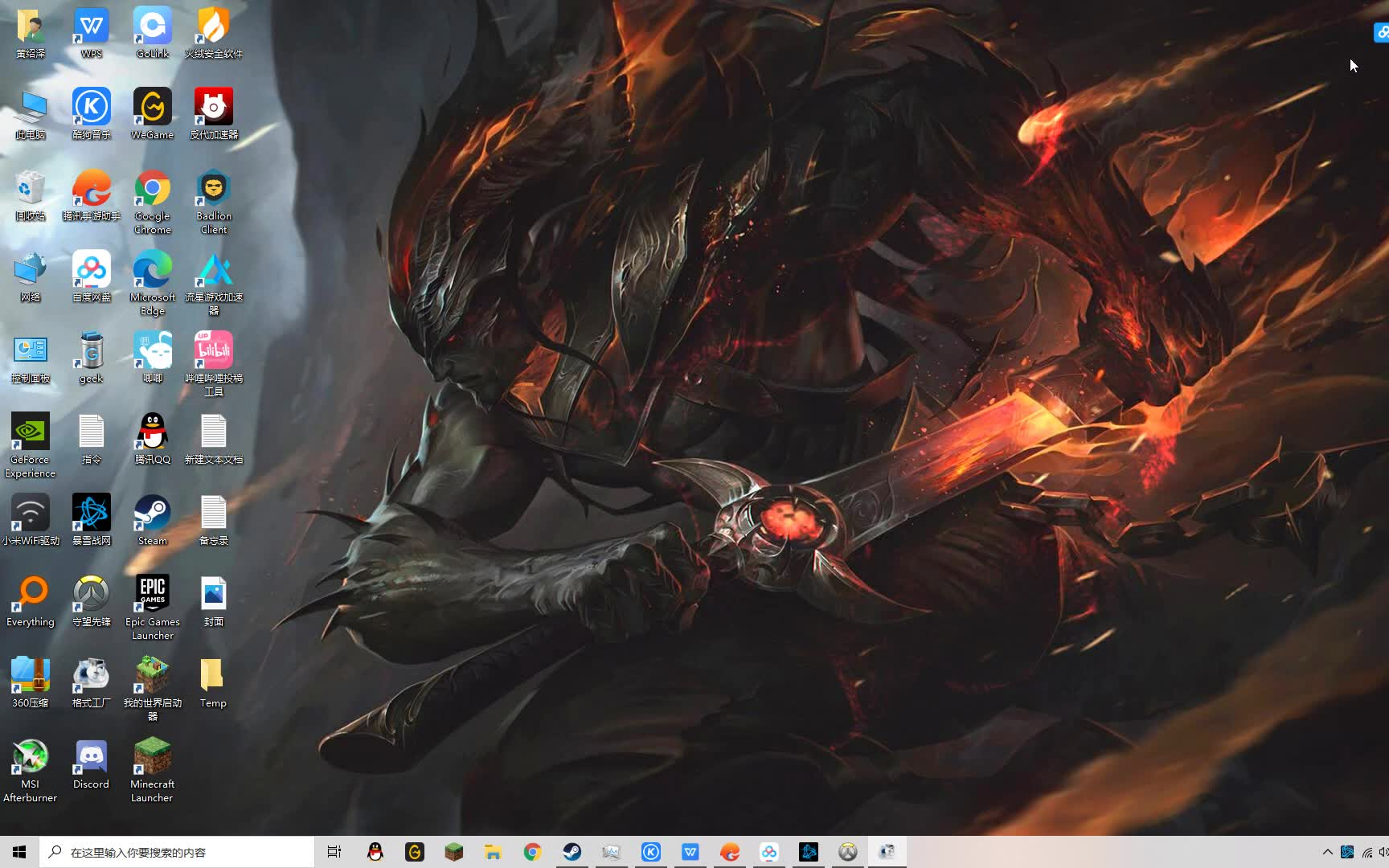1389x868 pixels.
Task: Launch 格式工厂 desktop shortcut
Action: pos(92,682)
